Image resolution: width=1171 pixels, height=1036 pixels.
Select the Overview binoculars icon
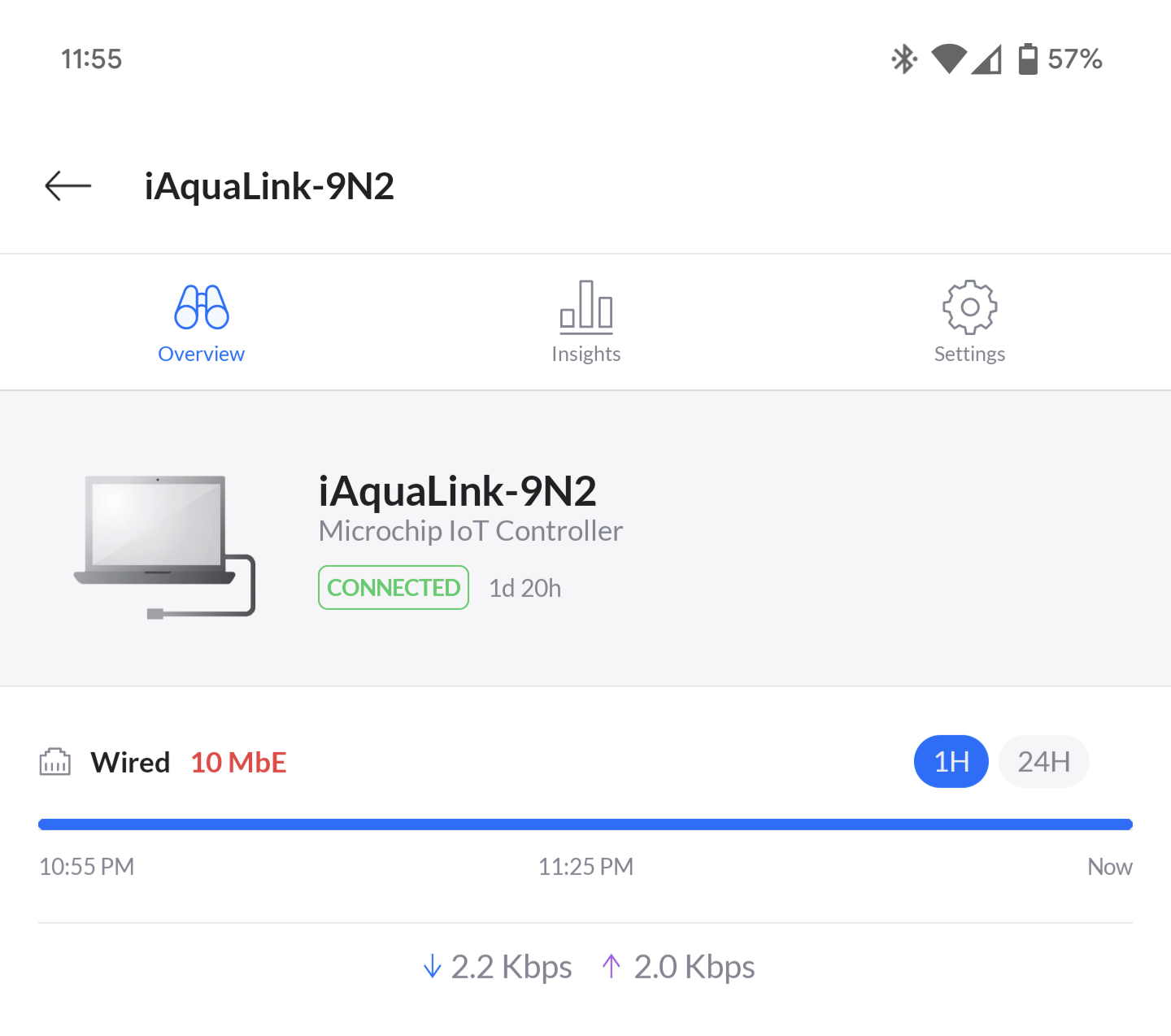[x=202, y=307]
